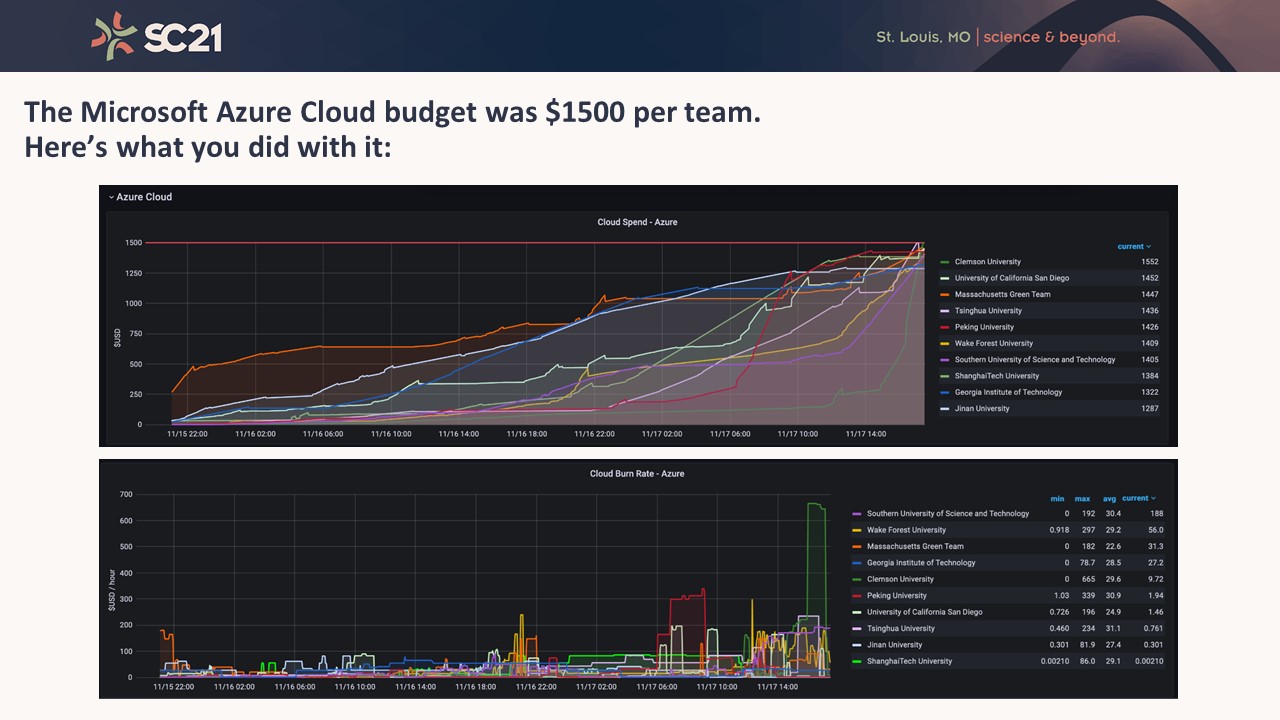Screen dimensions: 1280x720
Task: Sort Burn Rate legend by avg column
Action: [1108, 498]
